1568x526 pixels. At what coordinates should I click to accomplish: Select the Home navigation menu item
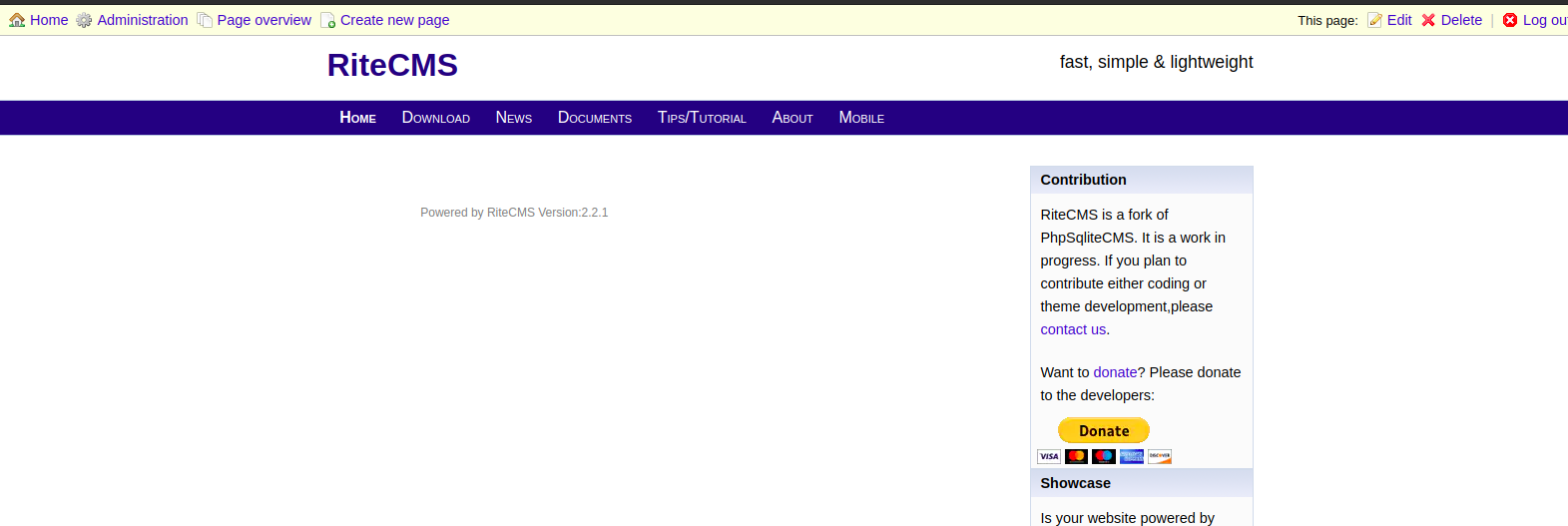[x=358, y=118]
